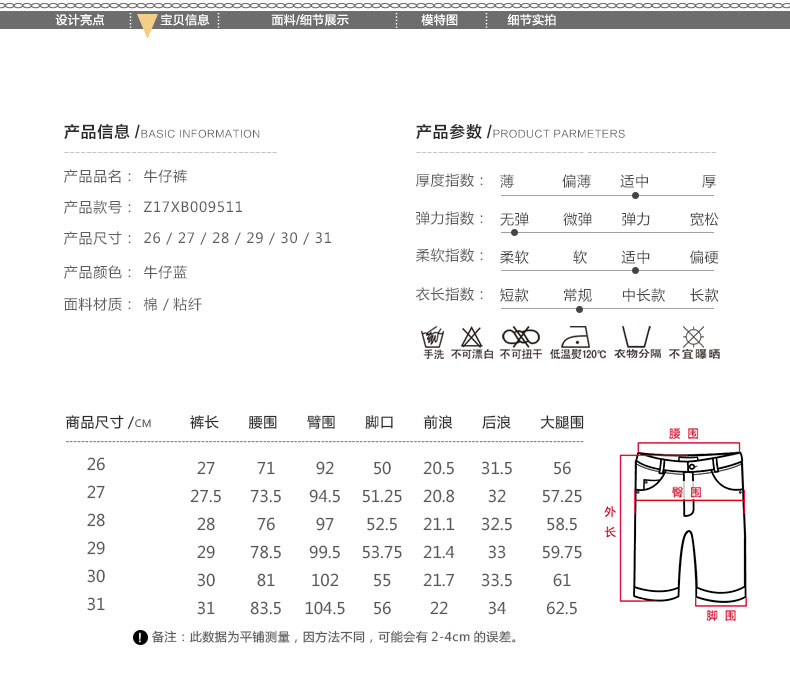The height and width of the screenshot is (691, 790).
Task: Switch to the 面料/细节展示 tab
Action: [310, 20]
